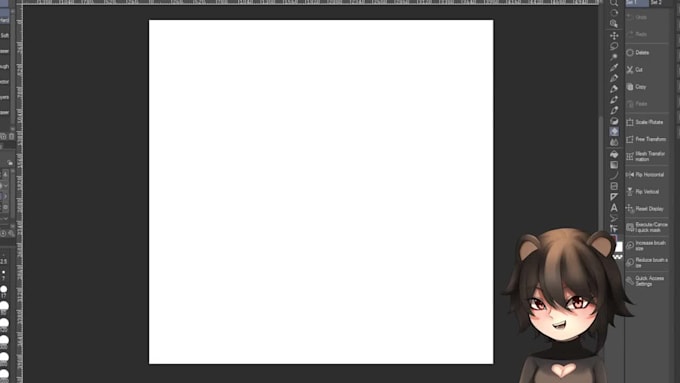Select the Pencil tool

614,89
